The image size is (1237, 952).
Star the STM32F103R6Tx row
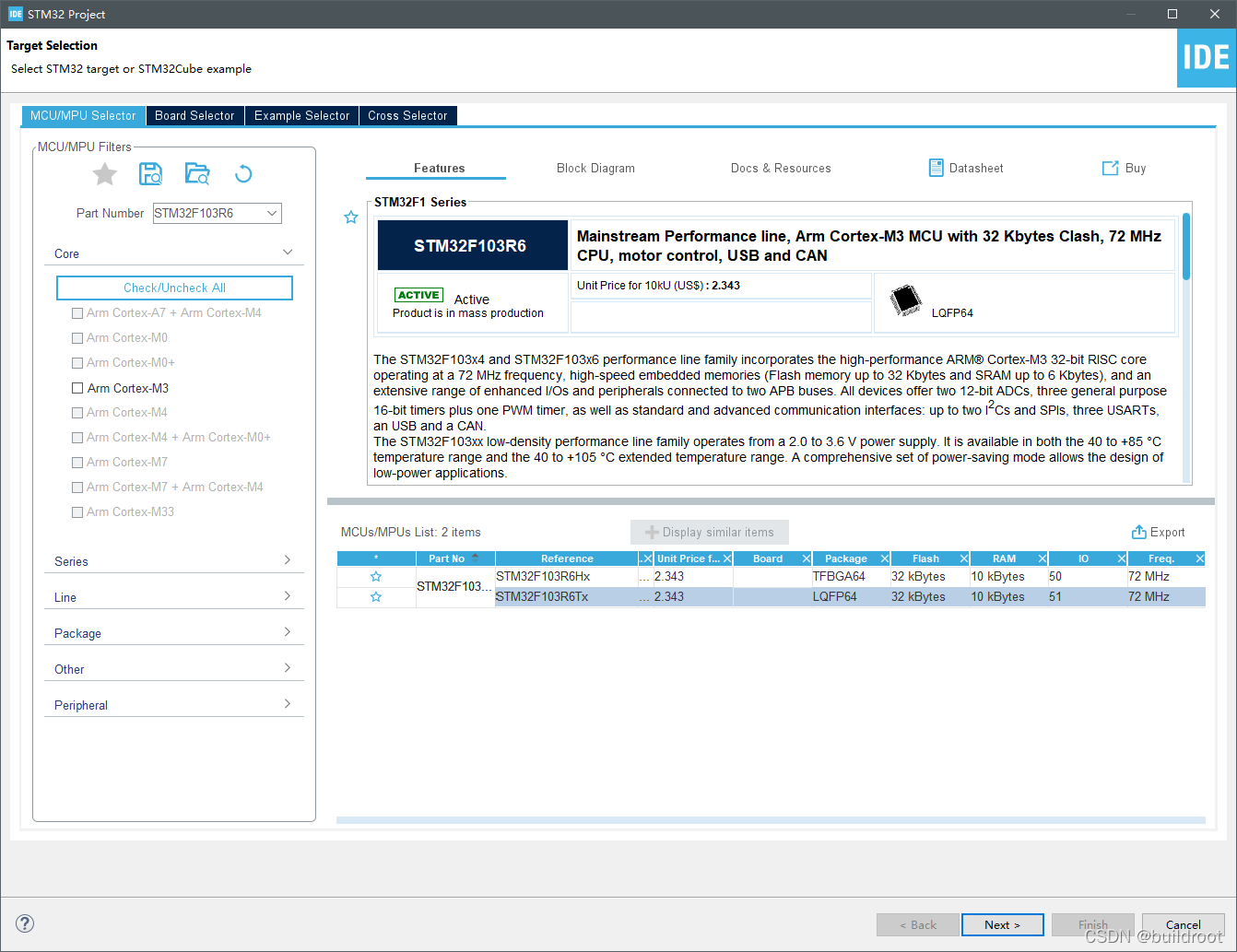tap(376, 597)
